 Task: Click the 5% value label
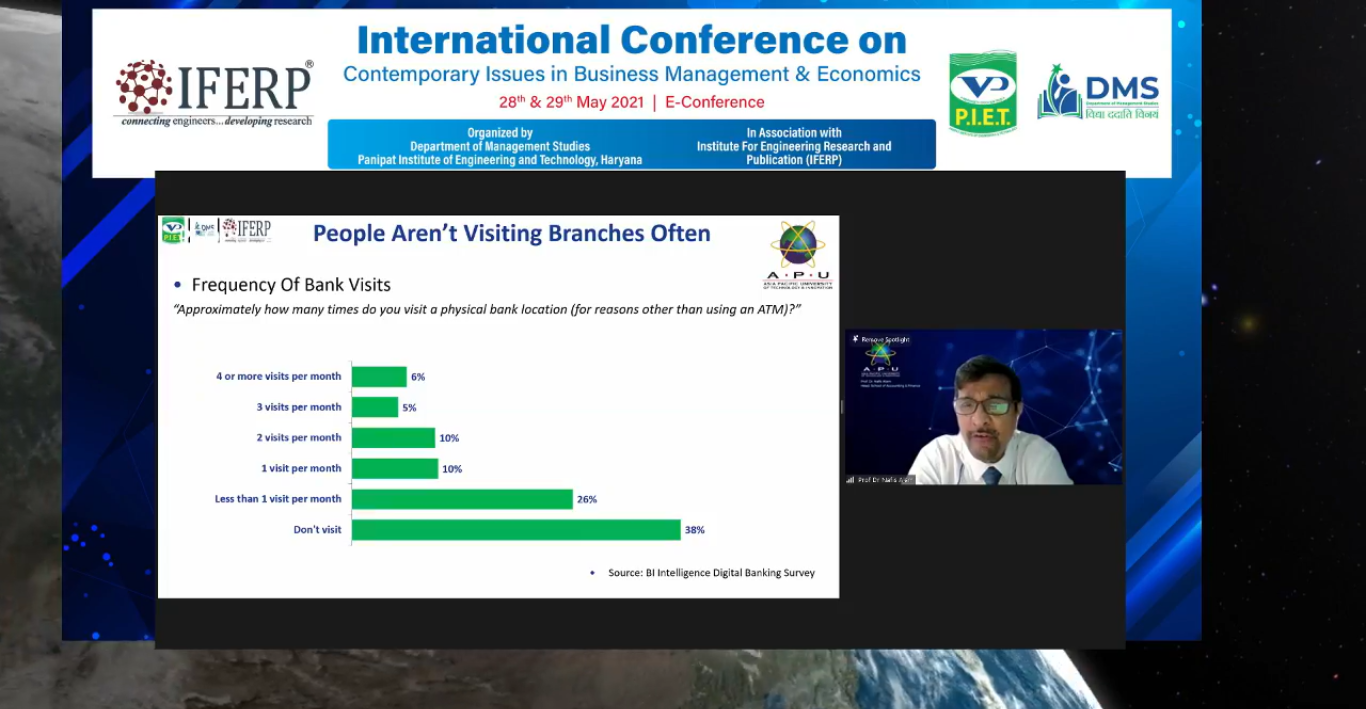(x=409, y=408)
